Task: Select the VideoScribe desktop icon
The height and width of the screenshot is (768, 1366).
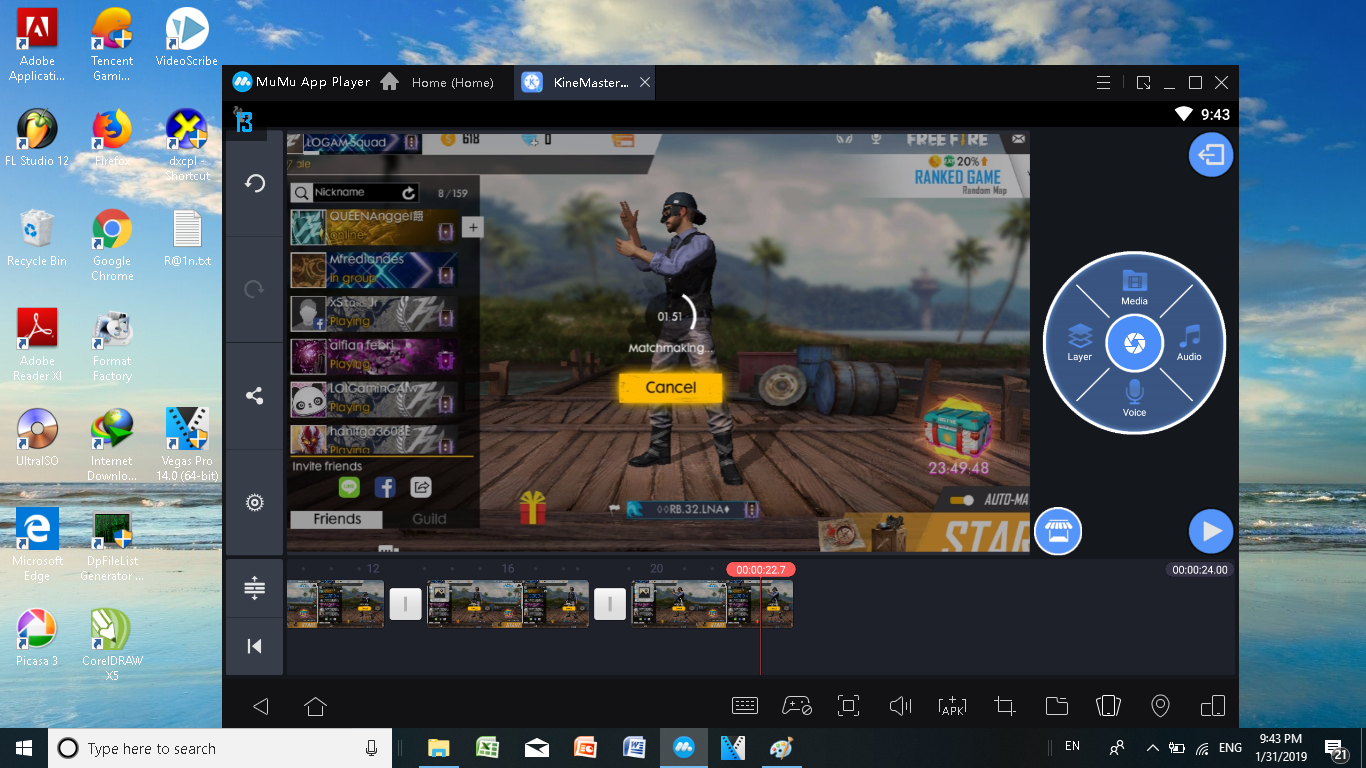Action: (187, 38)
